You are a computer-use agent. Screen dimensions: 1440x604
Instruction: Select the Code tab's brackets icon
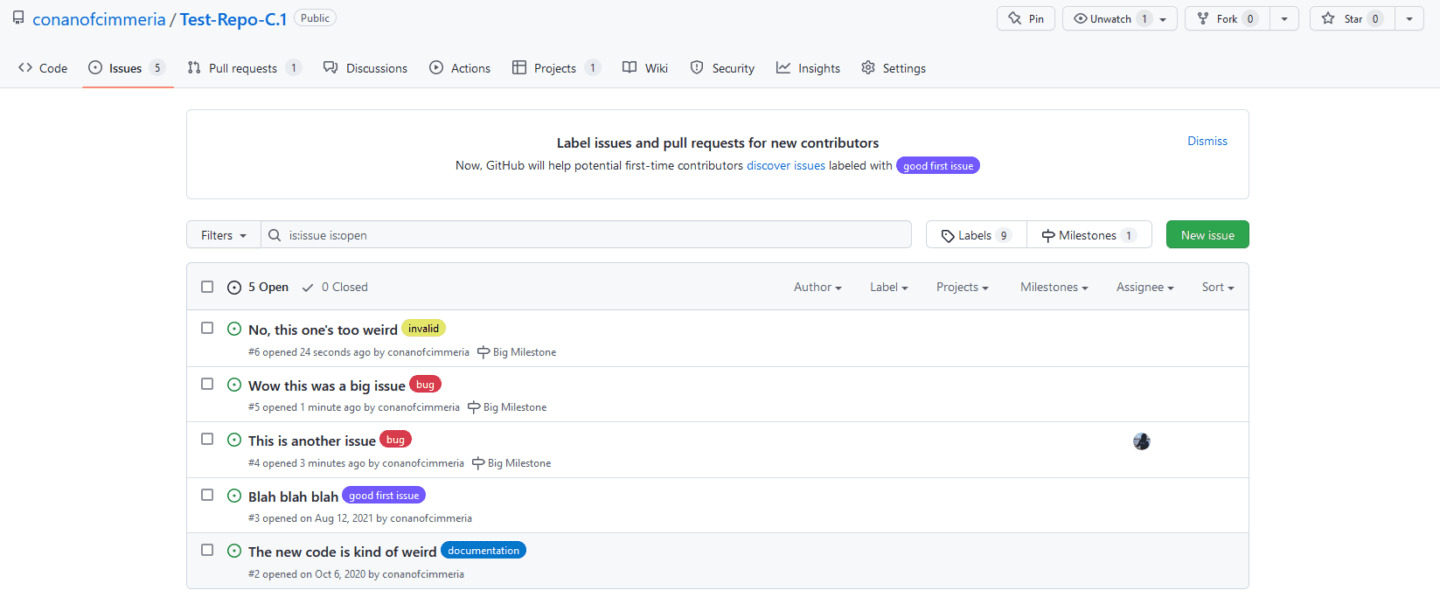tap(25, 67)
